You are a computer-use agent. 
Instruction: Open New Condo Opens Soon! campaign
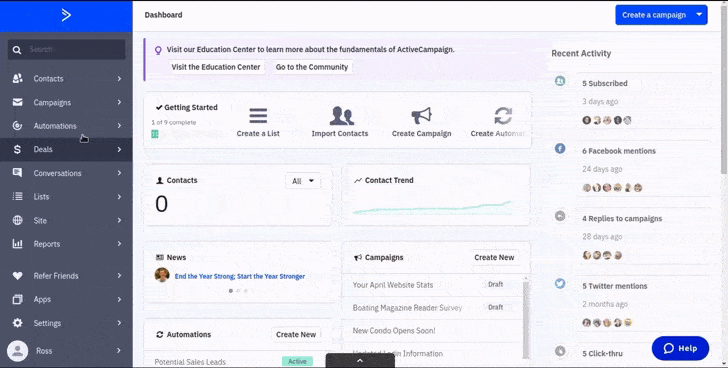[x=394, y=331]
